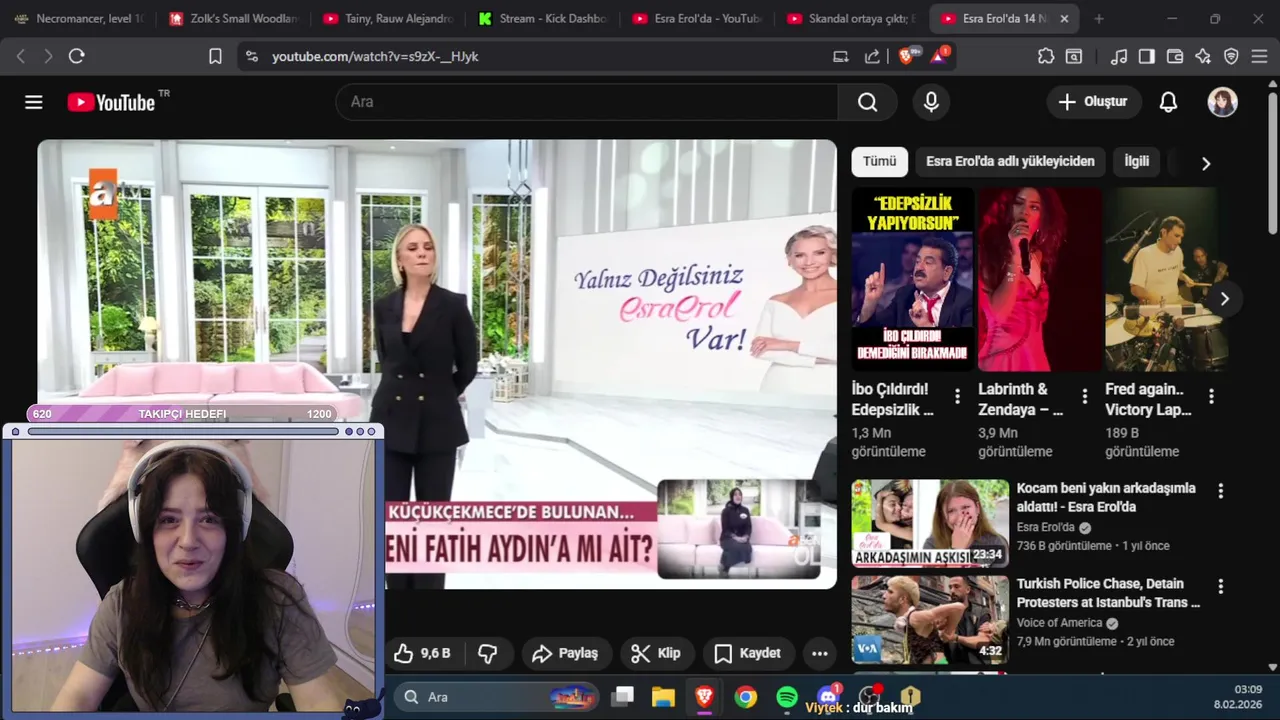
Task: Open Brave Rewards triangle icon
Action: [x=939, y=56]
